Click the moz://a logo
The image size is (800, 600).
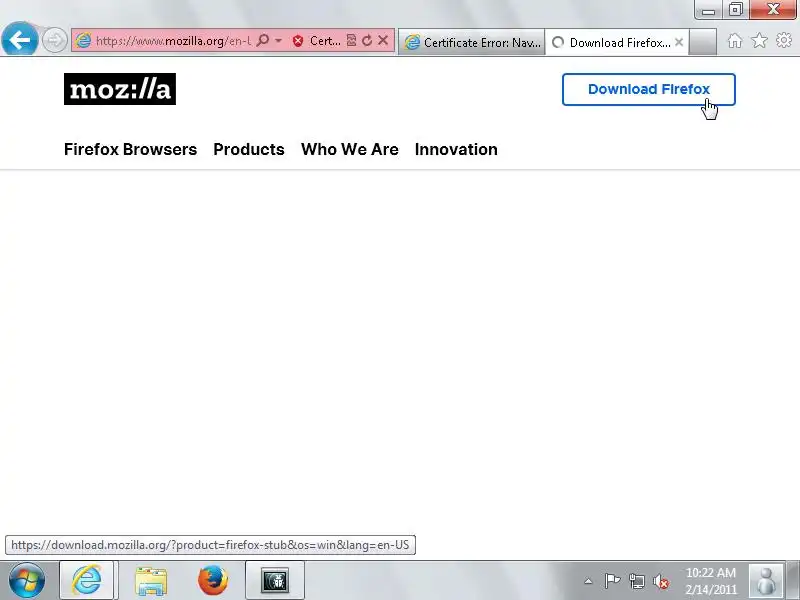pos(120,89)
